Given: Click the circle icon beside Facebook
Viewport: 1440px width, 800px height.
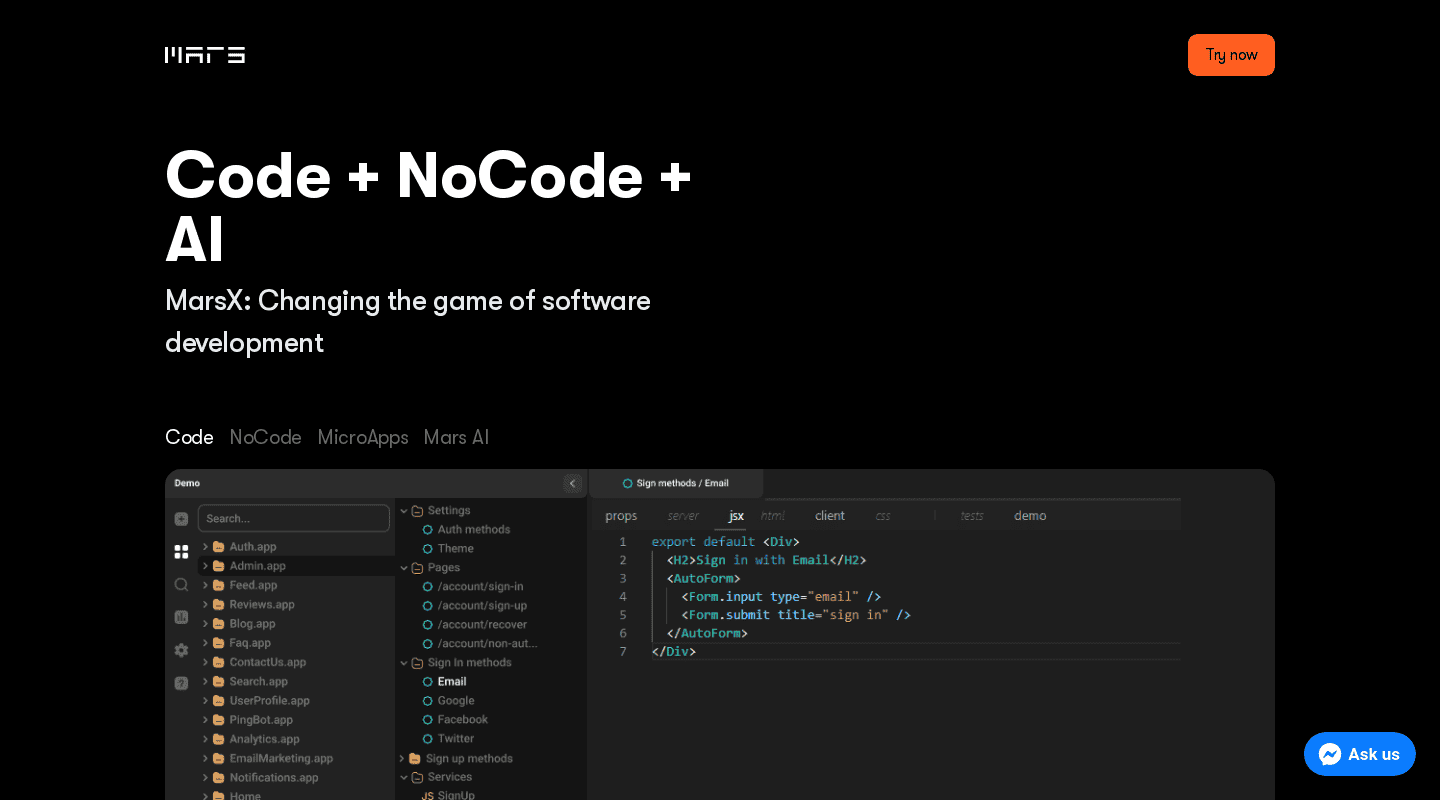Looking at the screenshot, I should point(428,720).
